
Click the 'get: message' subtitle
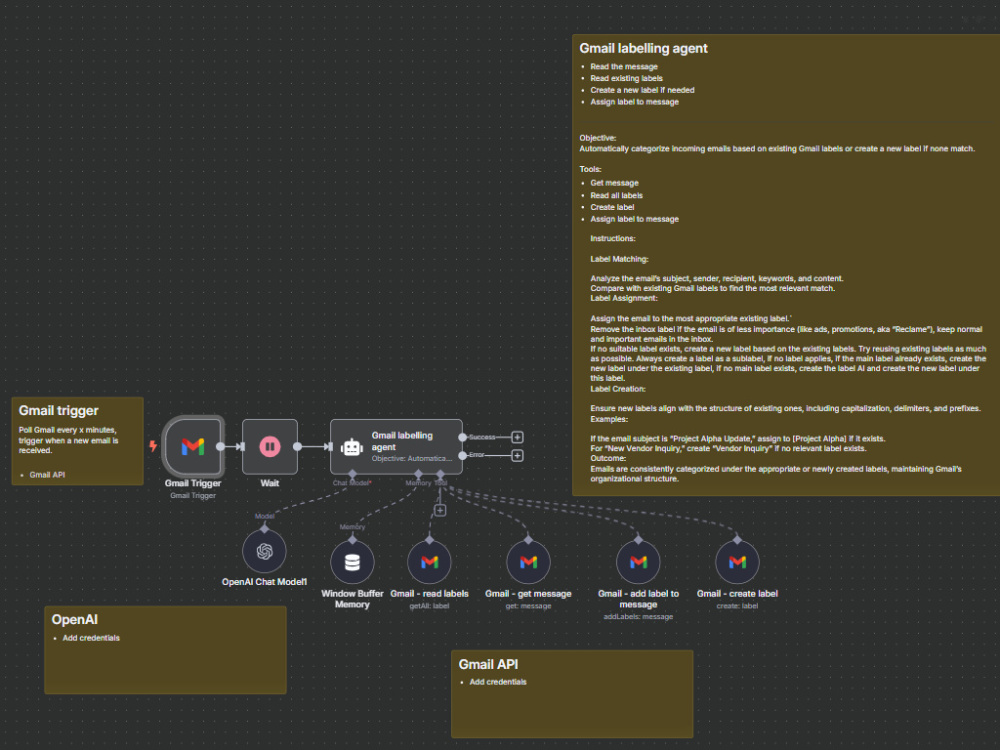point(528,606)
